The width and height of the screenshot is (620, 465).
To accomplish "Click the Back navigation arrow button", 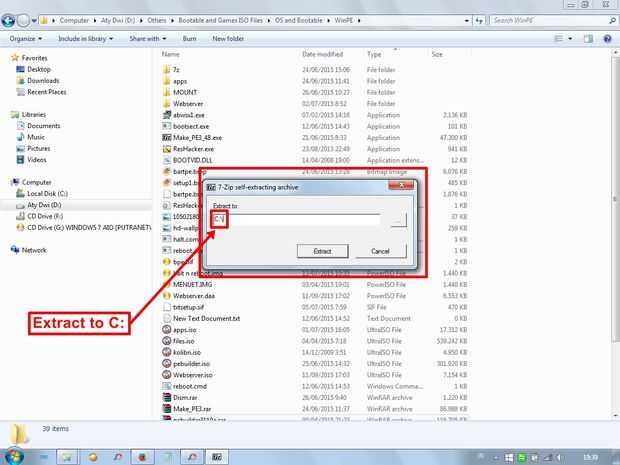I will click(8, 21).
